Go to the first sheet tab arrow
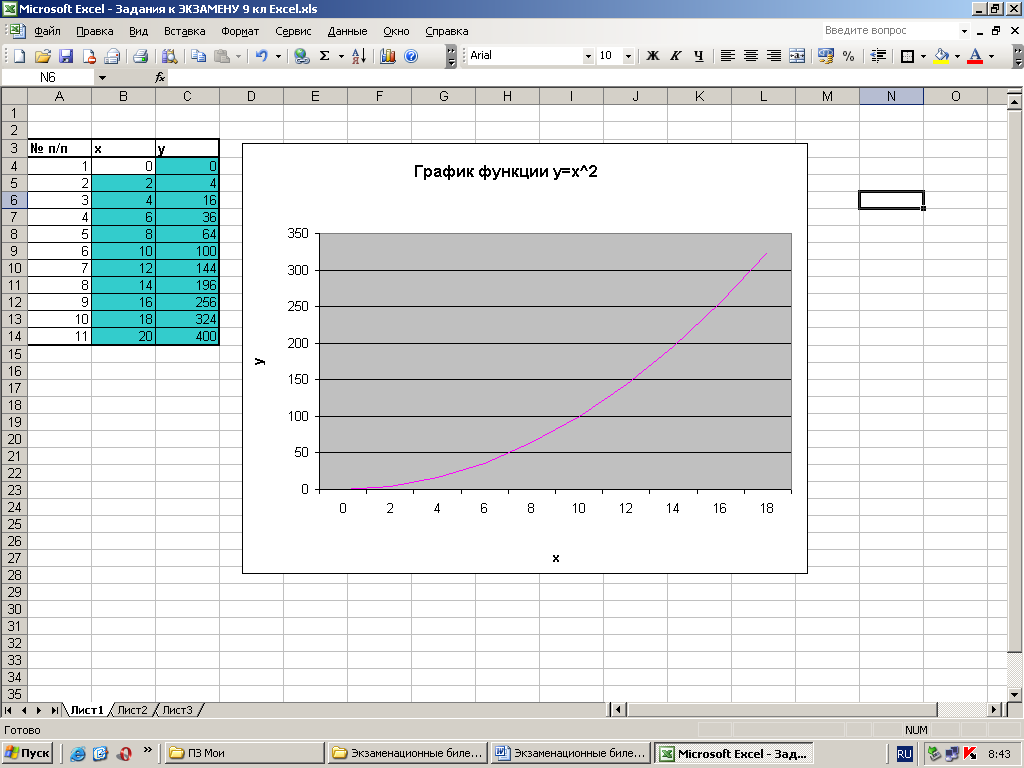 (8, 710)
